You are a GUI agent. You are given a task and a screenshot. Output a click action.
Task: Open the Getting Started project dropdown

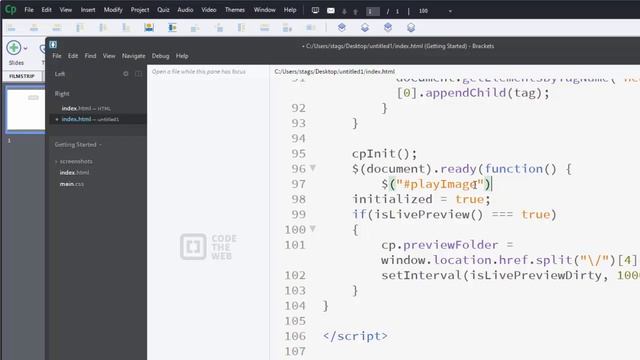[78, 144]
